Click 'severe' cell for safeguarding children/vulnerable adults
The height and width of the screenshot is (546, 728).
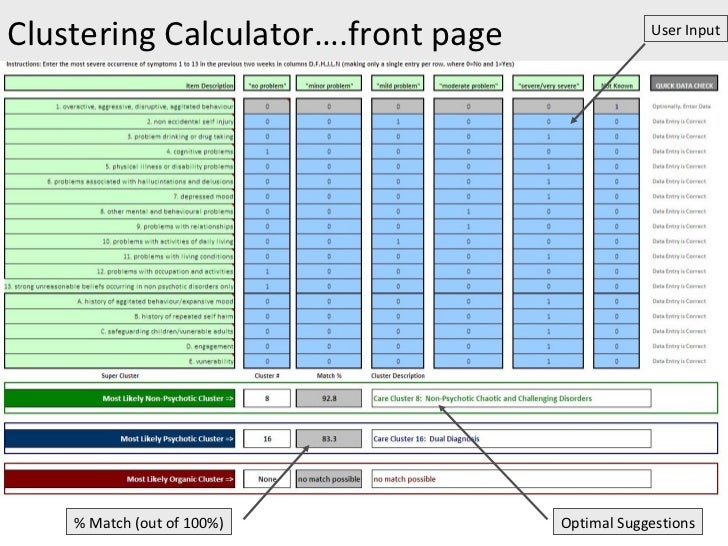[x=548, y=331]
